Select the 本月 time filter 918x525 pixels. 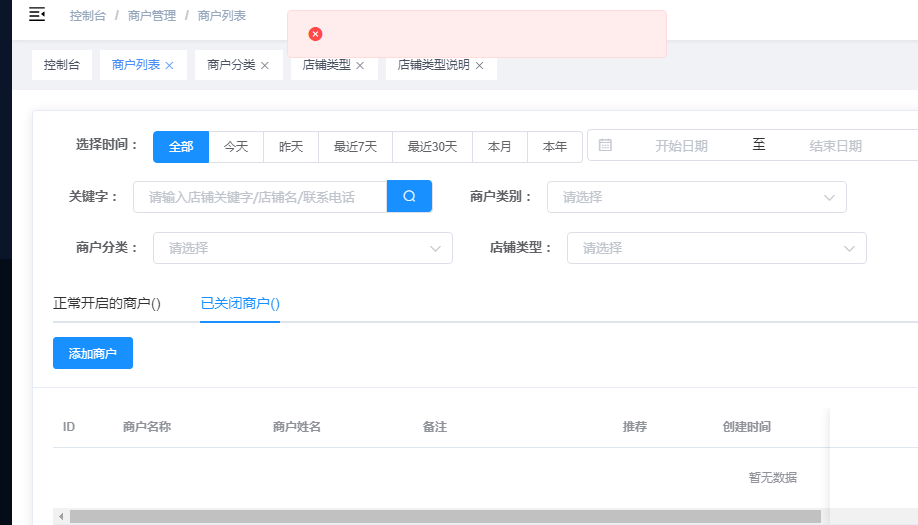pos(499,146)
